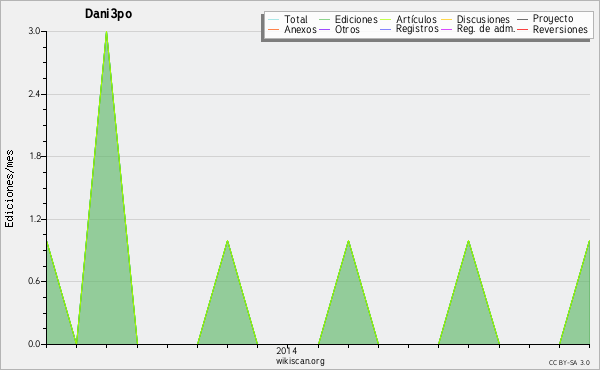Click the 0.0 y-axis value
The image size is (600, 370).
[x=34, y=344]
